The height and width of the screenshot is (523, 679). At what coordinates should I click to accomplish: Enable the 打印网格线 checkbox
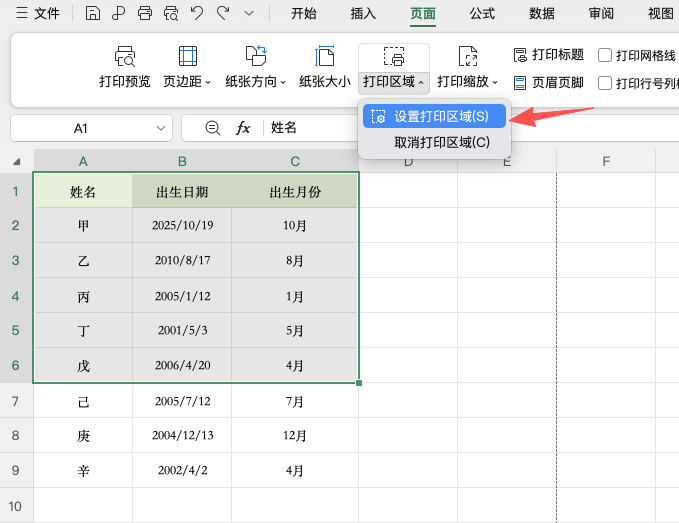tap(605, 55)
